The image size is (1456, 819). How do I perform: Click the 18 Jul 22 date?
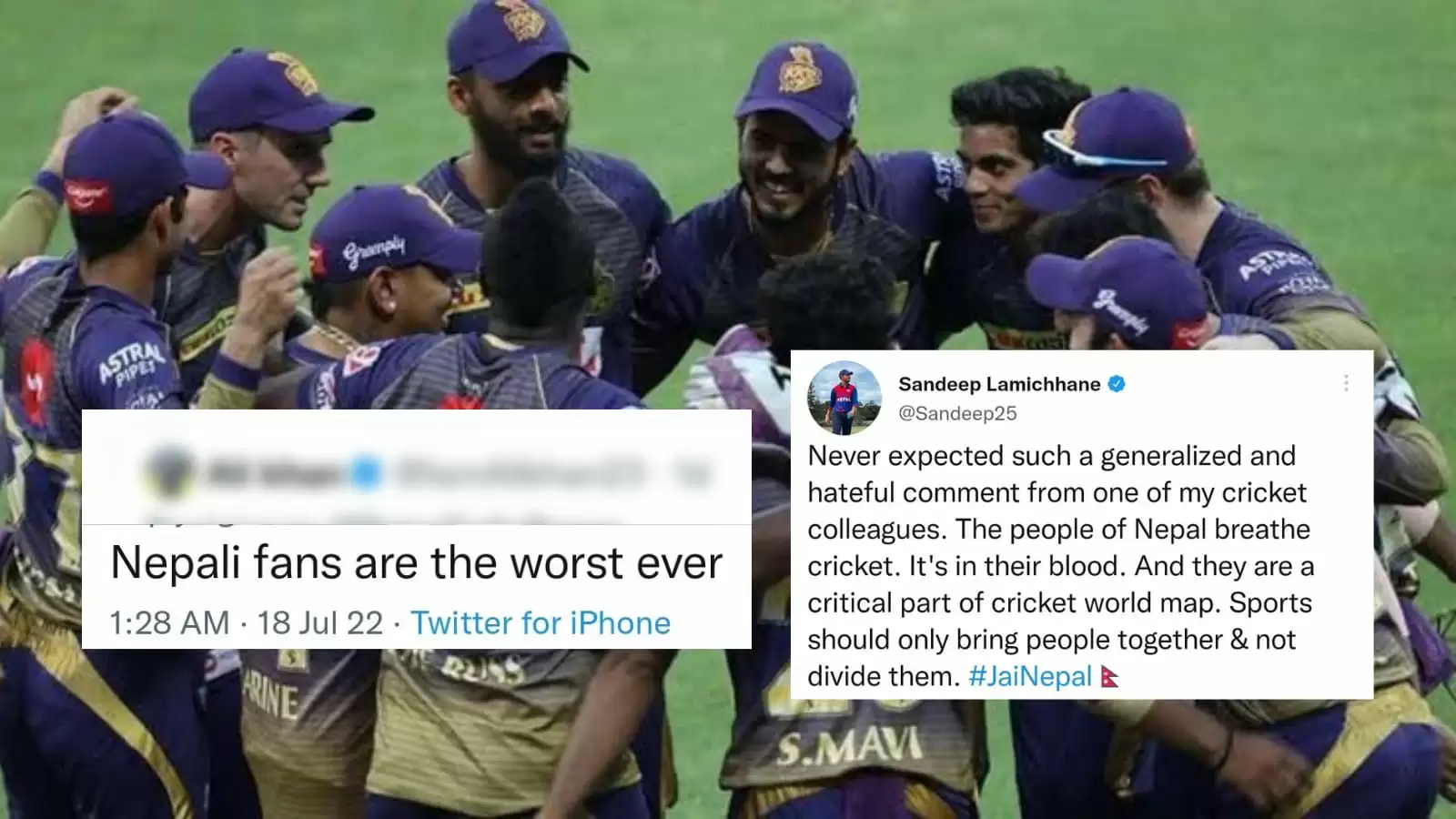point(320,623)
